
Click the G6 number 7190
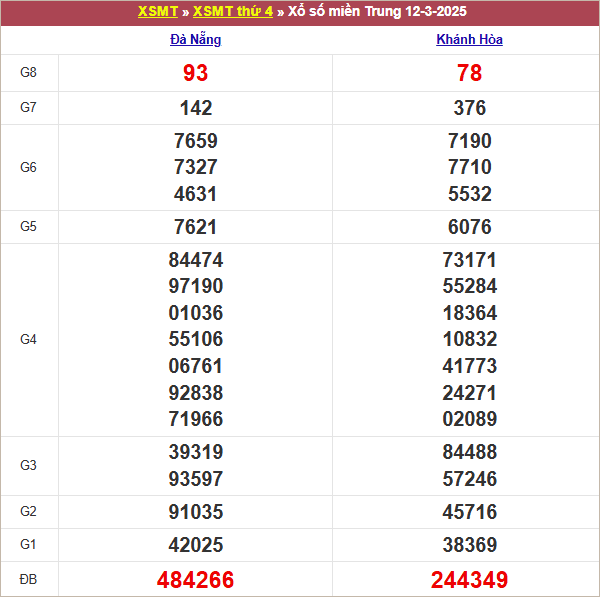coord(470,141)
